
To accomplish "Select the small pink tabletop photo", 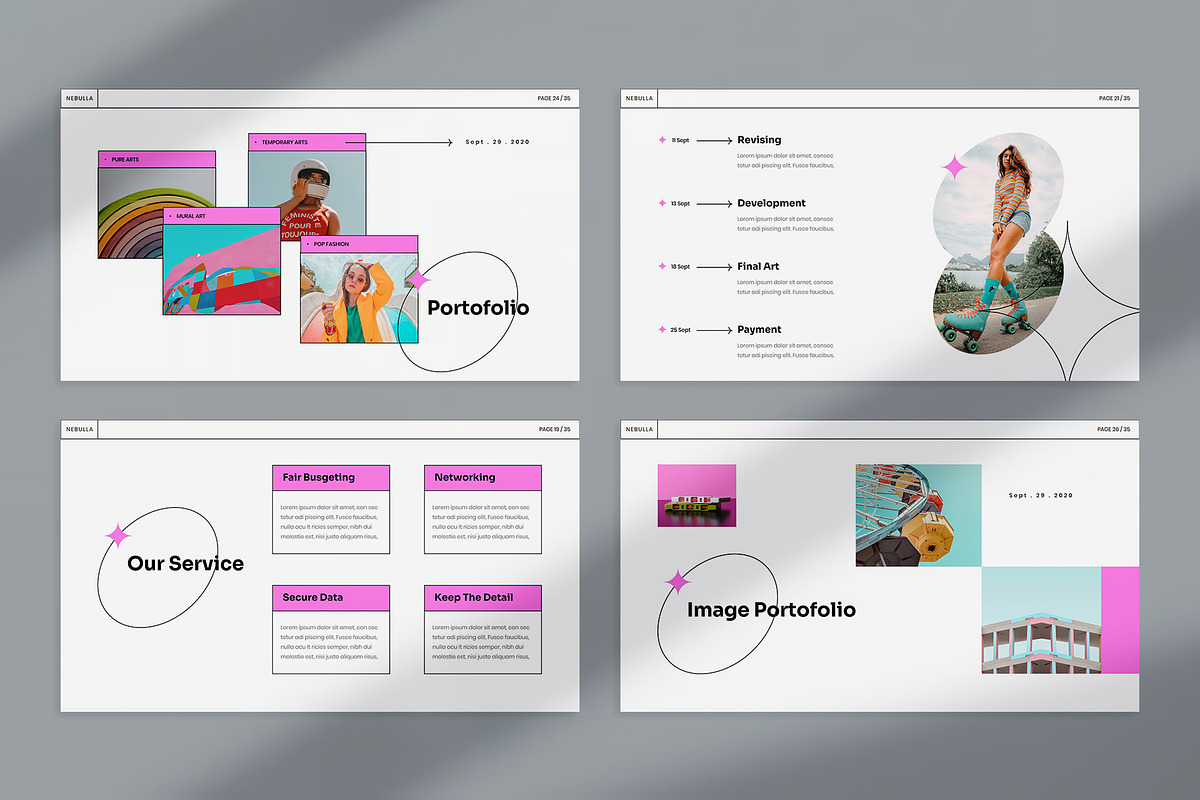I will click(696, 495).
